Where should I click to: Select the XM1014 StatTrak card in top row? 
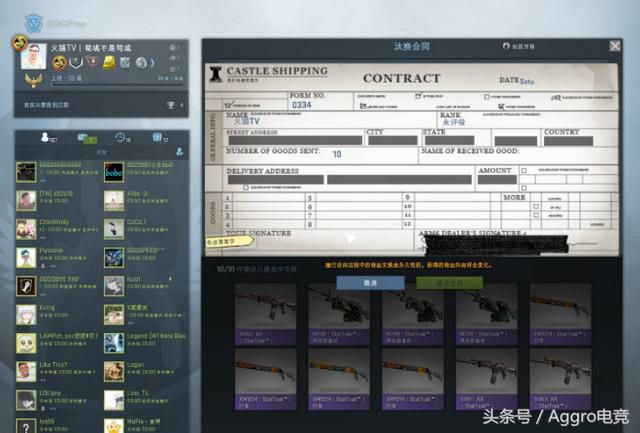click(560, 314)
